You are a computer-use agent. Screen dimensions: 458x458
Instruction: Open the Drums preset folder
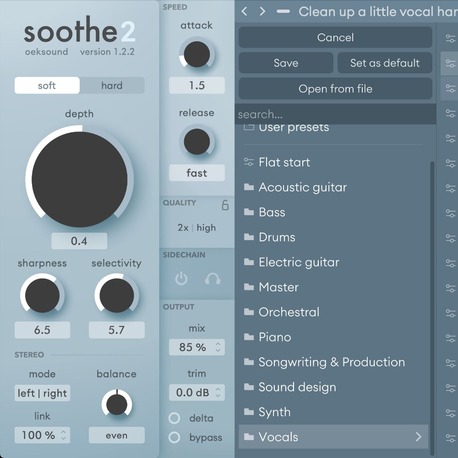(333, 237)
